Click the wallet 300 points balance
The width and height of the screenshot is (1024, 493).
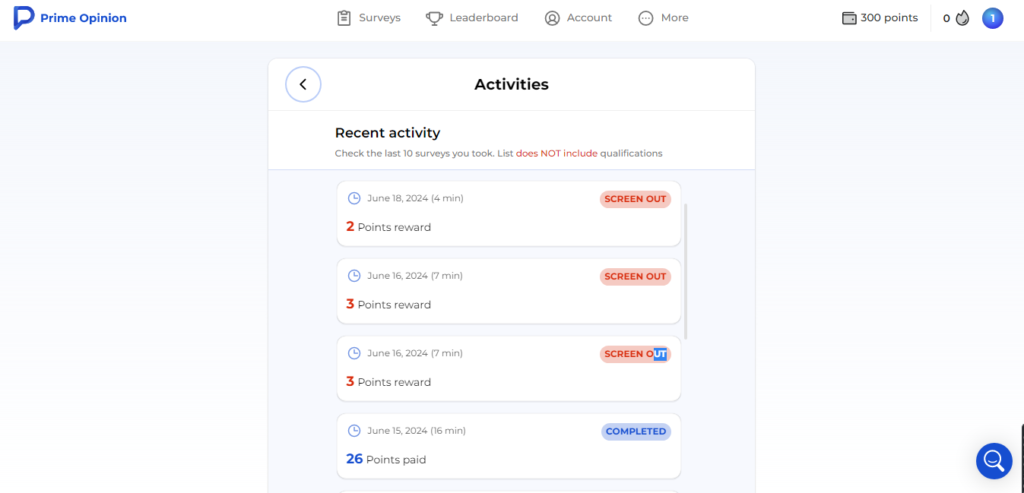(880, 18)
